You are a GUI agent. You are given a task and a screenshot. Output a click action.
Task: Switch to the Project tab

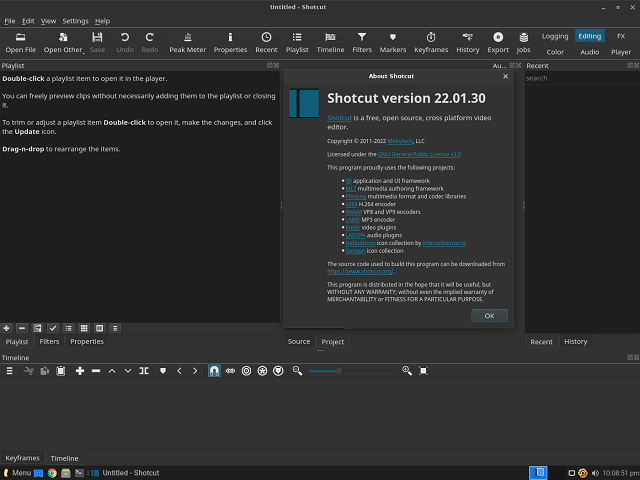click(x=333, y=342)
